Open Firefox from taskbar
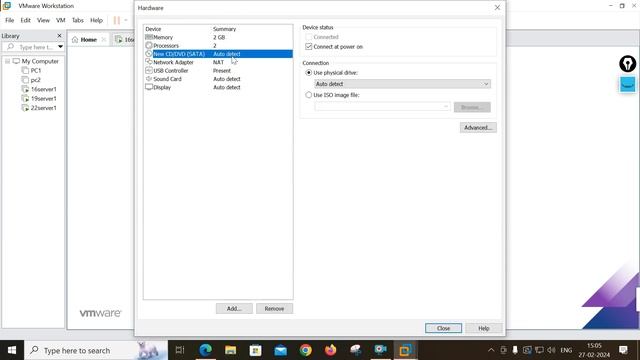This screenshot has width=640, height=360. click(x=331, y=350)
